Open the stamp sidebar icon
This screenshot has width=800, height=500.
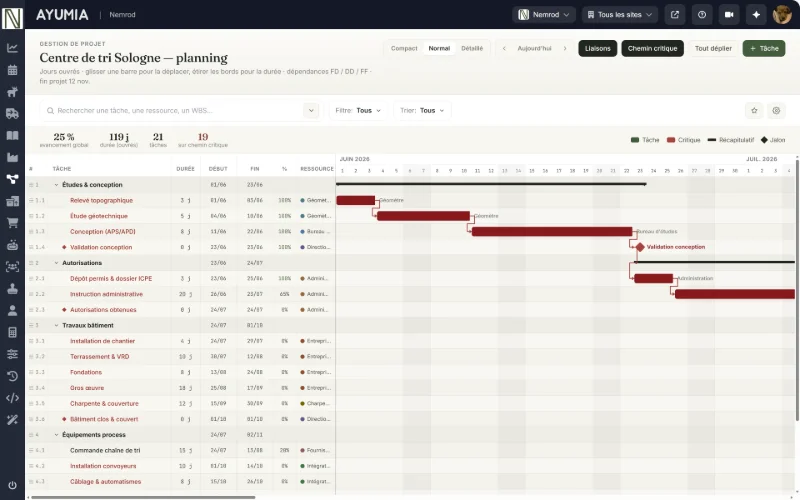tap(12, 288)
